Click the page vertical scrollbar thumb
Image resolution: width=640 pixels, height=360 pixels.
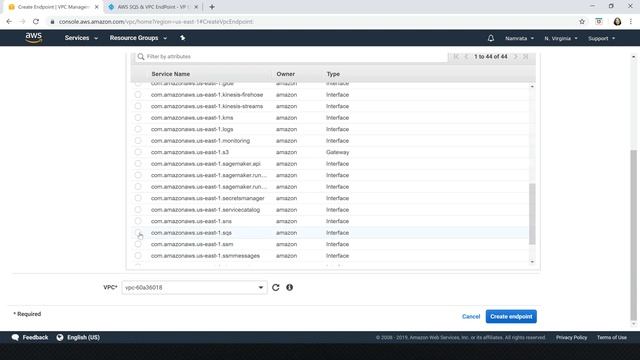(x=633, y=236)
